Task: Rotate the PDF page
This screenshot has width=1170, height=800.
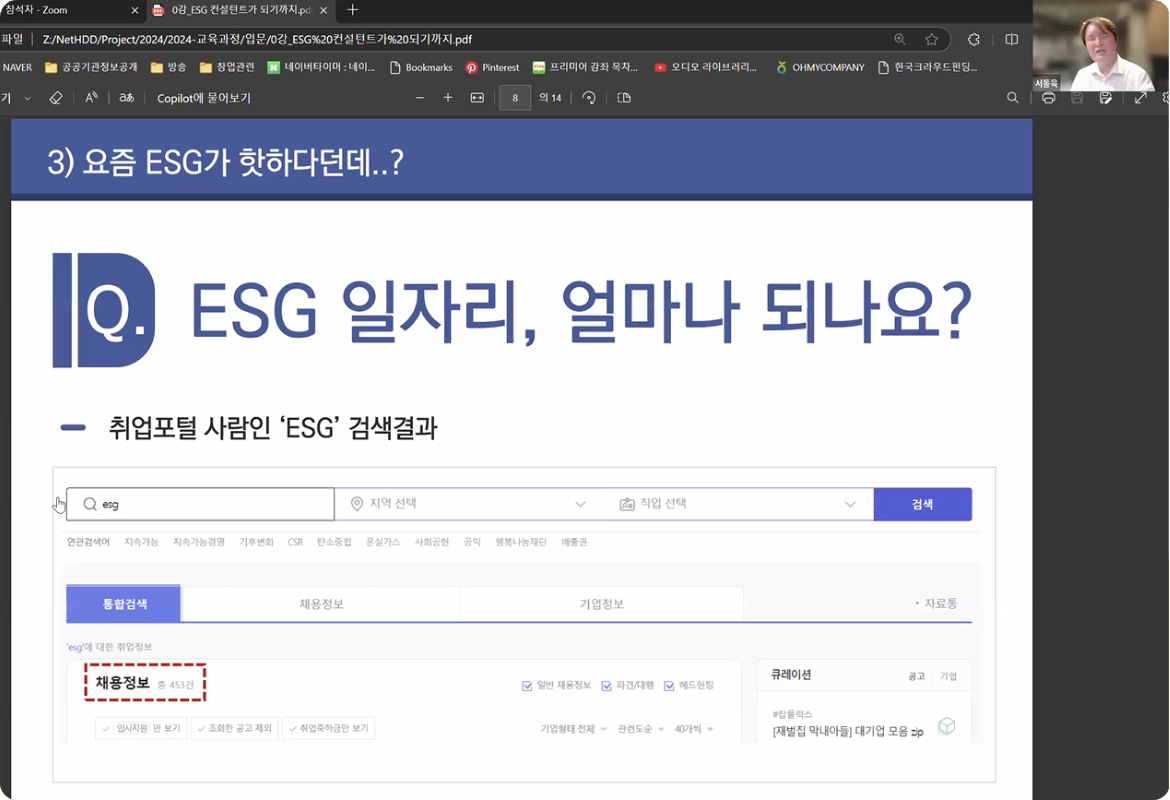Action: (589, 98)
